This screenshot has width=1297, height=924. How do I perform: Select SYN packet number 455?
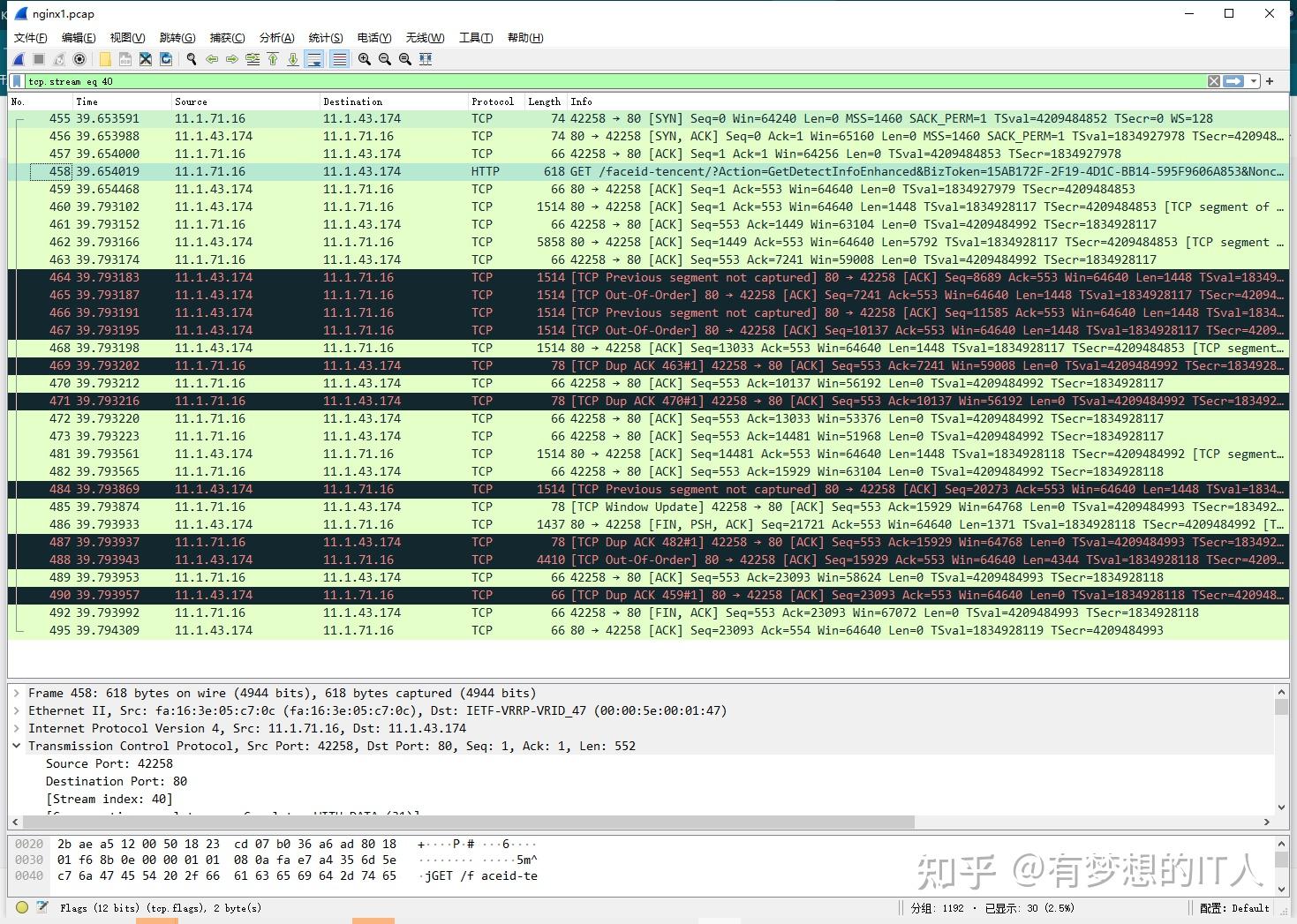click(x=648, y=118)
